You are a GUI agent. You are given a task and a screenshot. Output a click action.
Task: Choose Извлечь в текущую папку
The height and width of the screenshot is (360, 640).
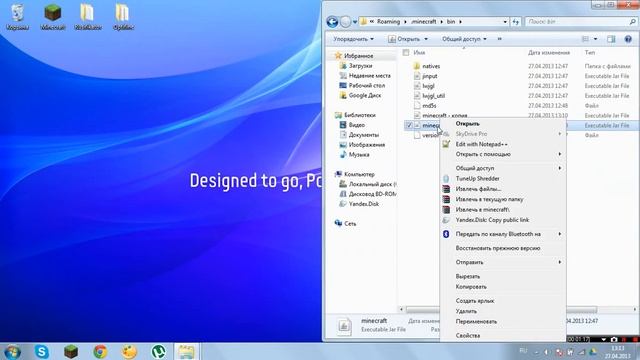point(503,199)
